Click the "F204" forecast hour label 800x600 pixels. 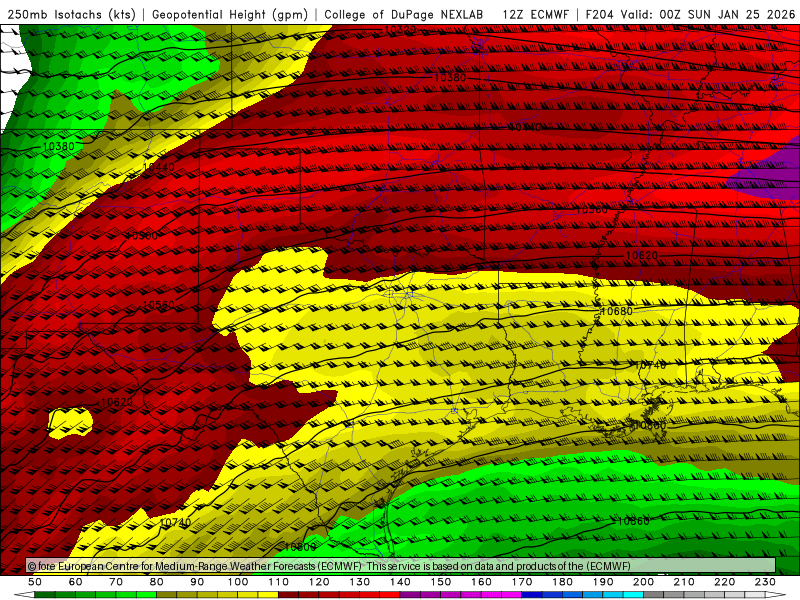point(599,14)
